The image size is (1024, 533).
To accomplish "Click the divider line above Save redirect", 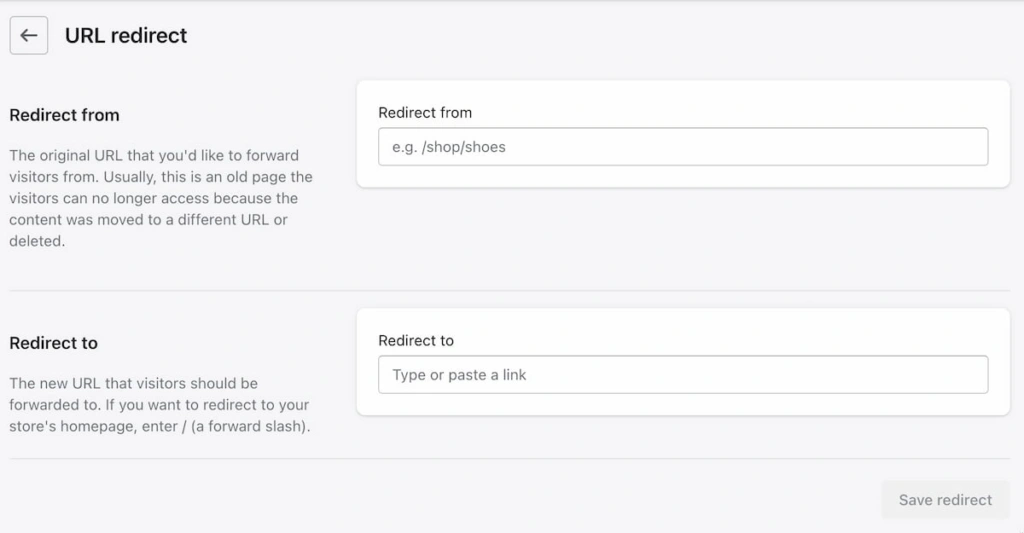I will pyautogui.click(x=510, y=459).
